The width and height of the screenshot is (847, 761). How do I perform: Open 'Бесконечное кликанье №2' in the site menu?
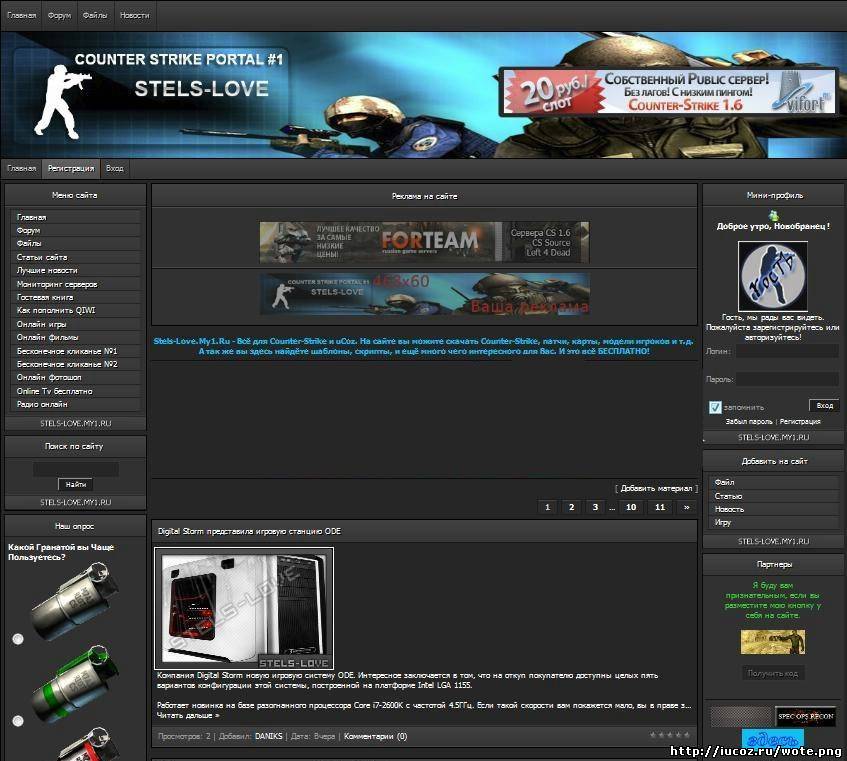click(76, 364)
